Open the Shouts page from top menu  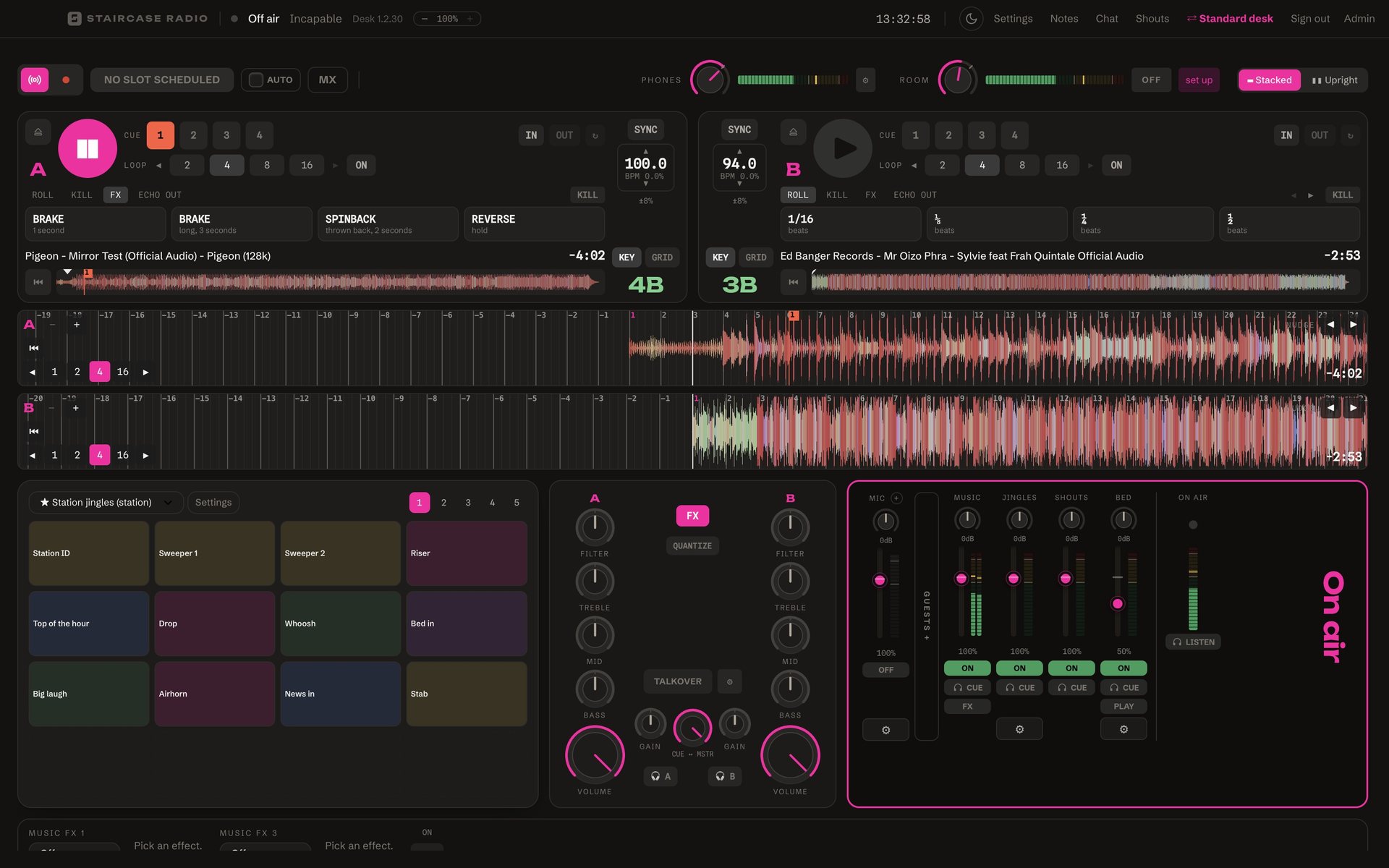point(1152,19)
